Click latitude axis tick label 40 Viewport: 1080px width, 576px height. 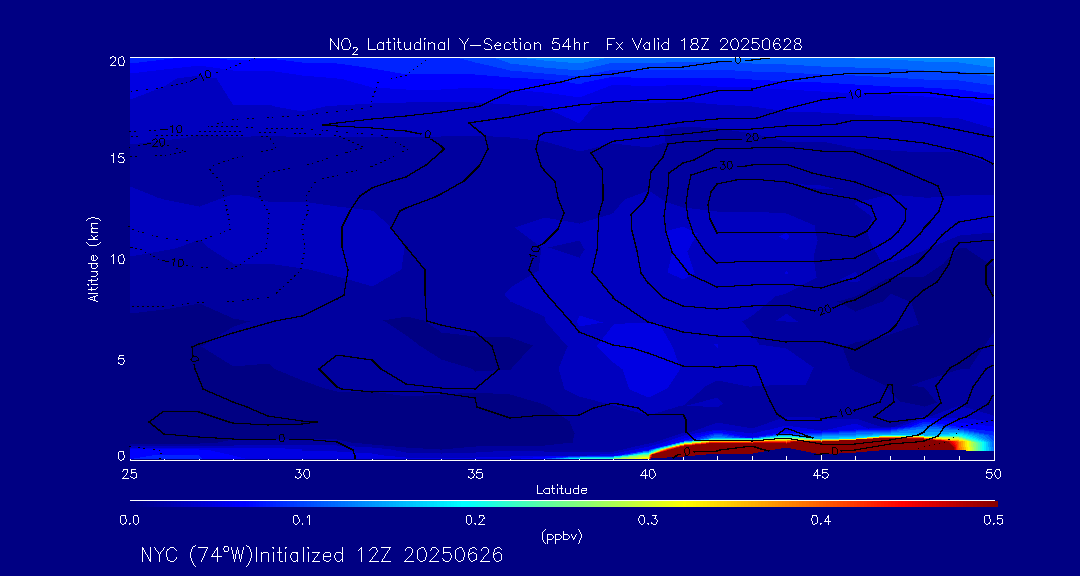649,473
